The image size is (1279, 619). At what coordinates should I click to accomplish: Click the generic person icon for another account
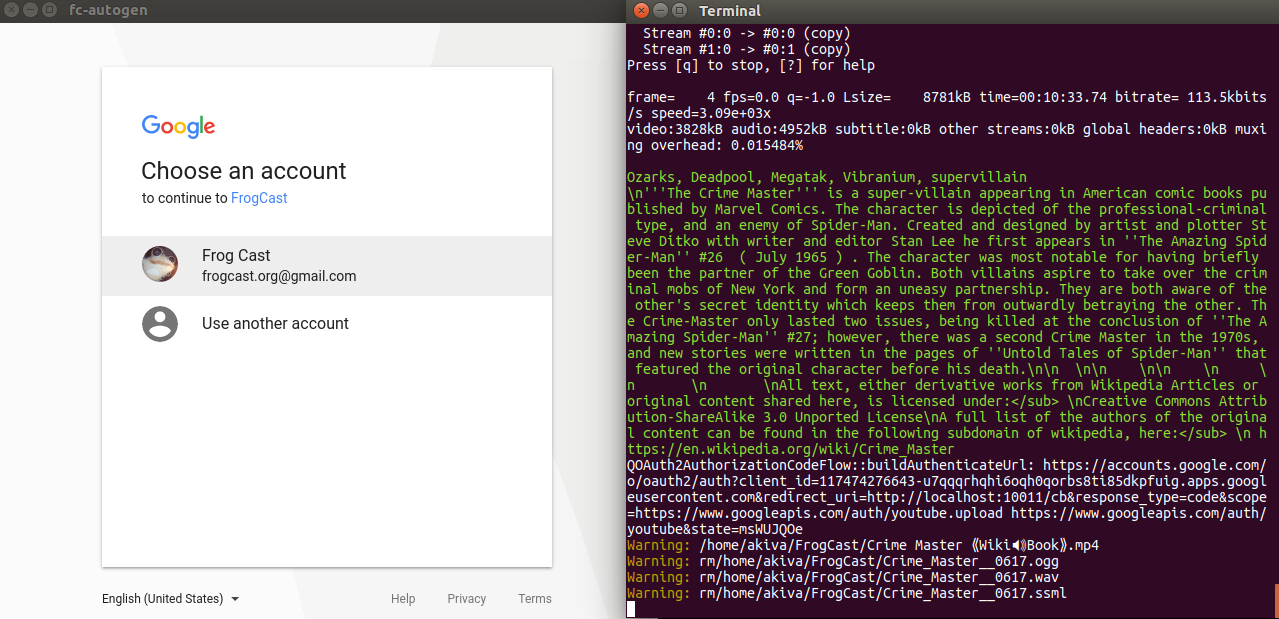pyautogui.click(x=160, y=324)
